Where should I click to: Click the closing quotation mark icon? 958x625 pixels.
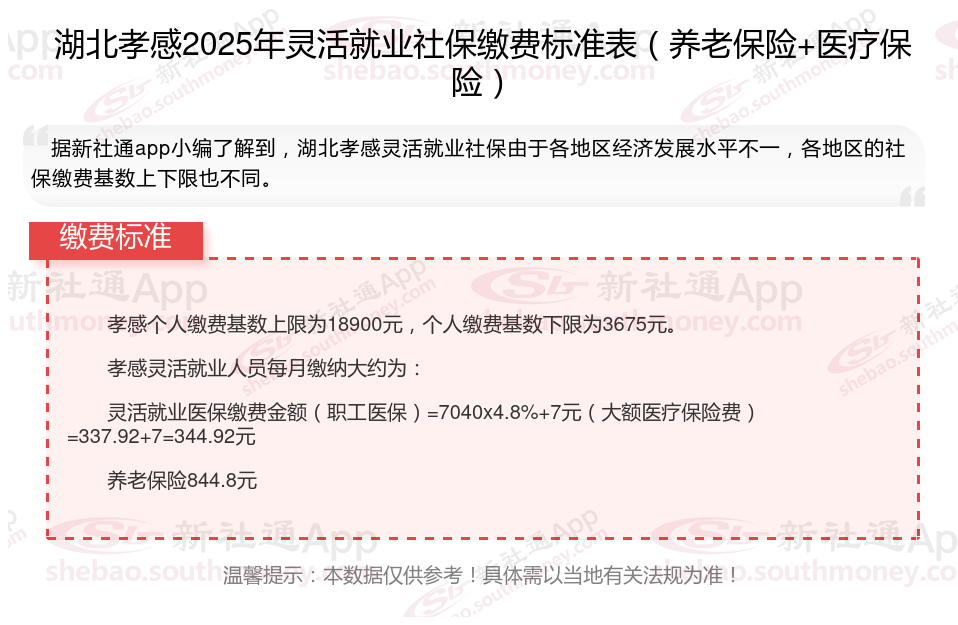coord(912,197)
